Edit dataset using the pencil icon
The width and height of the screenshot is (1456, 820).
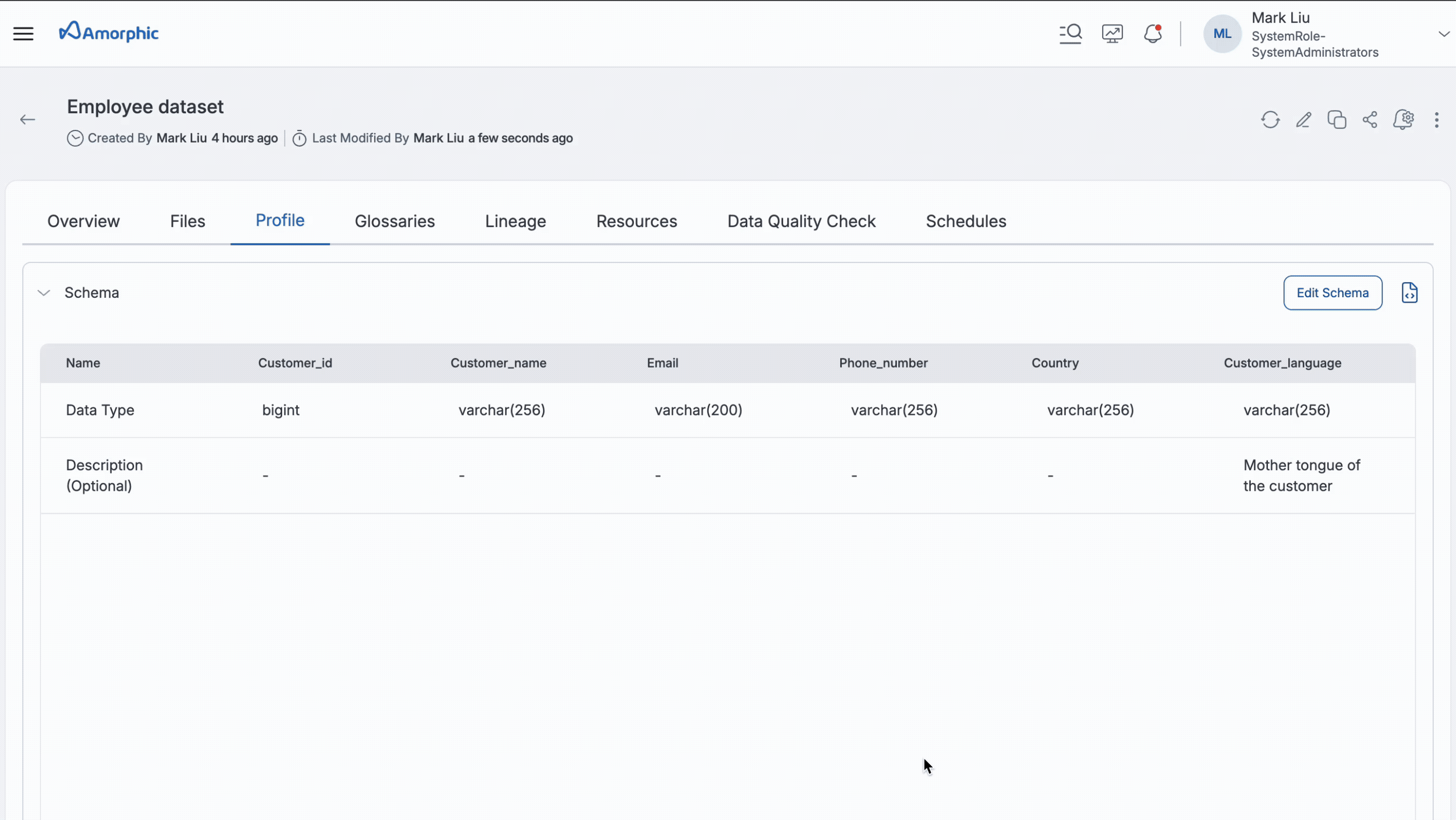1303,120
